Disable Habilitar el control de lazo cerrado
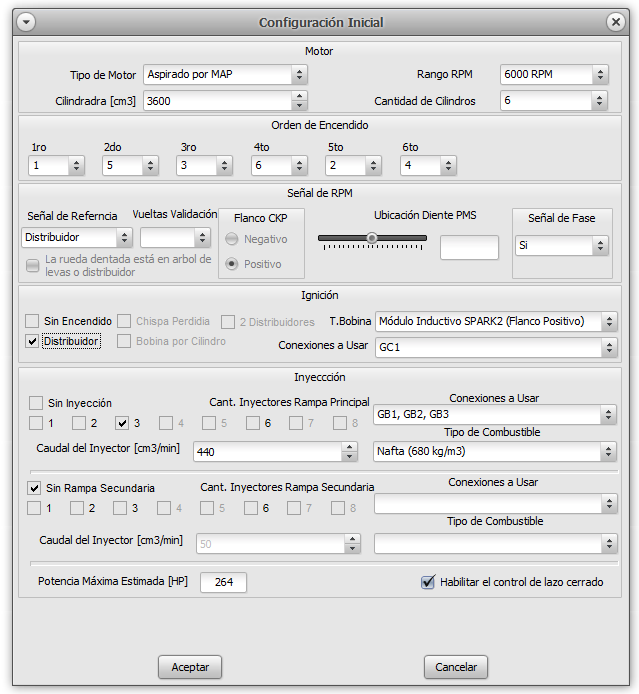Screen dimensions: 639x694 click(x=427, y=582)
